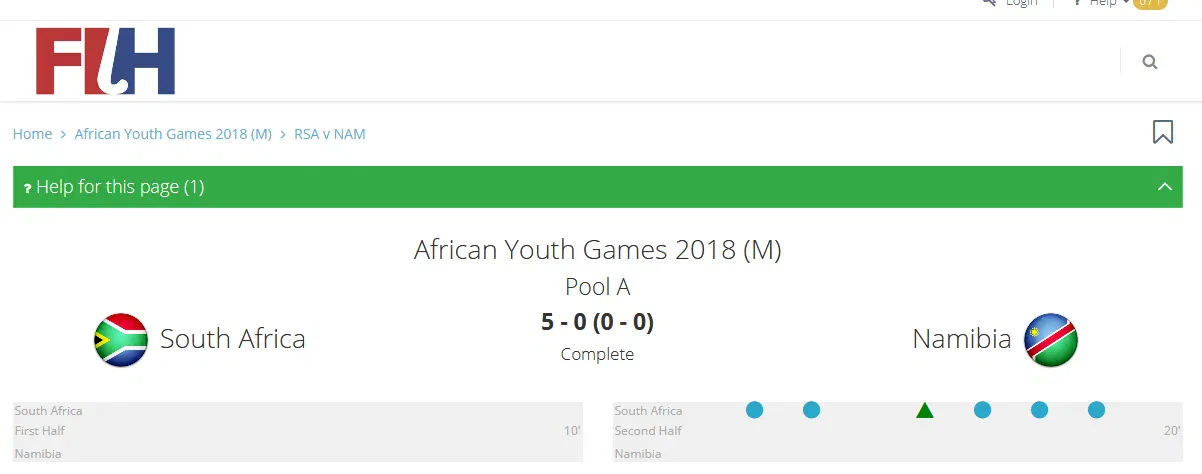Click the question mark help icon in green bar
The width and height of the screenshot is (1202, 474).
pos(27,188)
